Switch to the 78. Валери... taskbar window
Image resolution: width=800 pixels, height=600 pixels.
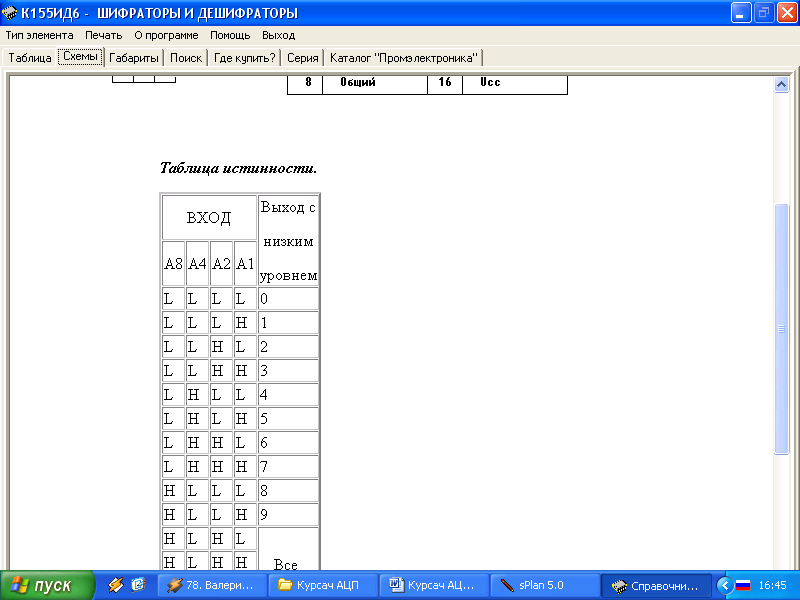pos(212,585)
